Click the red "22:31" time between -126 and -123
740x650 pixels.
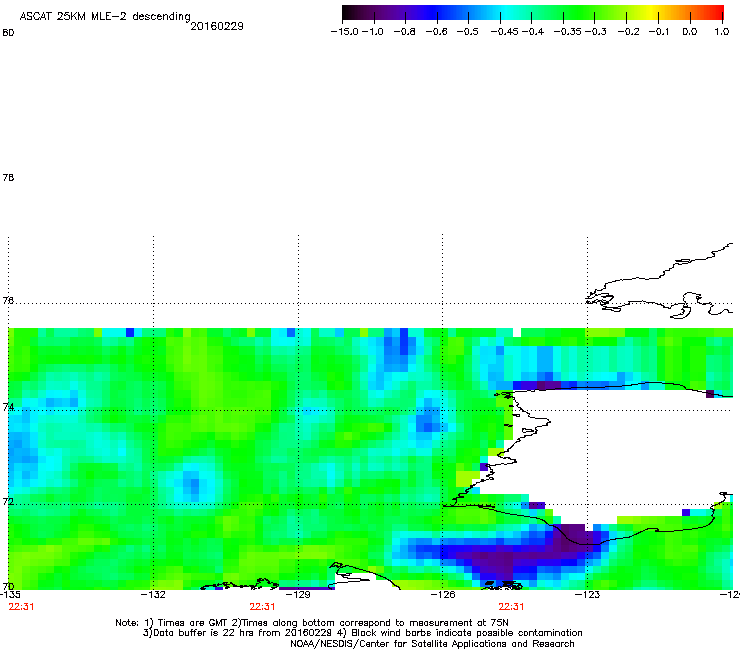pos(511,607)
